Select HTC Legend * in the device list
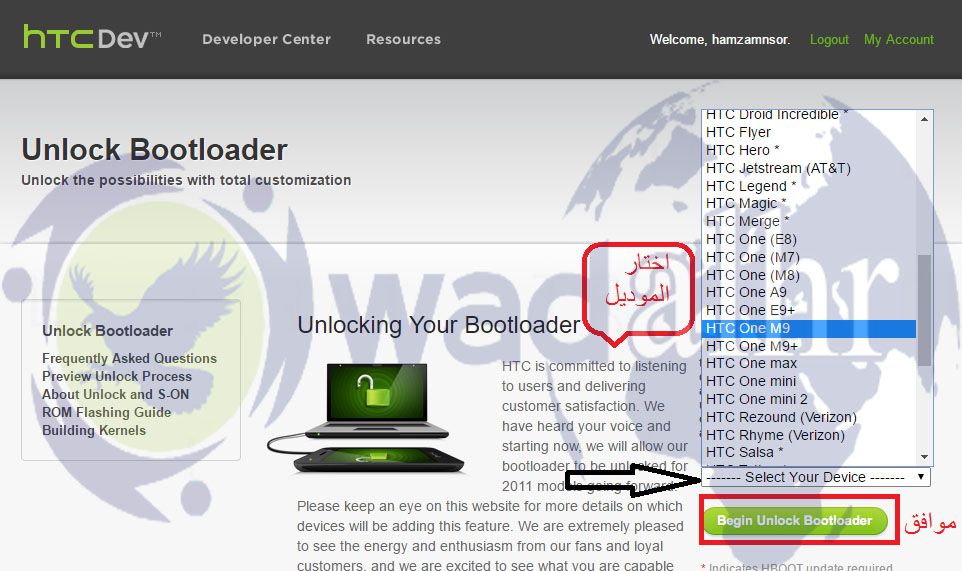 pos(809,186)
